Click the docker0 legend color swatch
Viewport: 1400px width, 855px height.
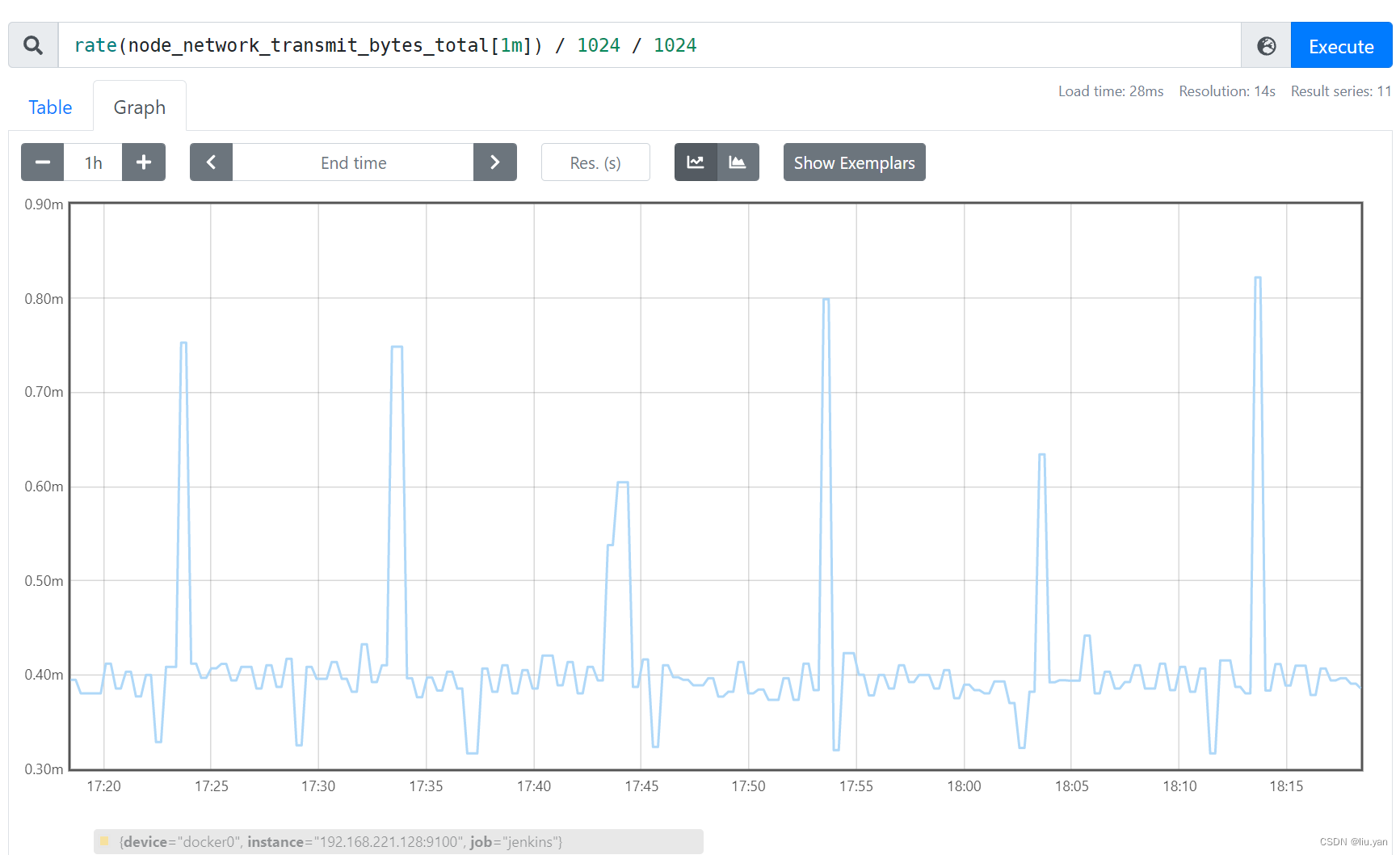point(104,841)
